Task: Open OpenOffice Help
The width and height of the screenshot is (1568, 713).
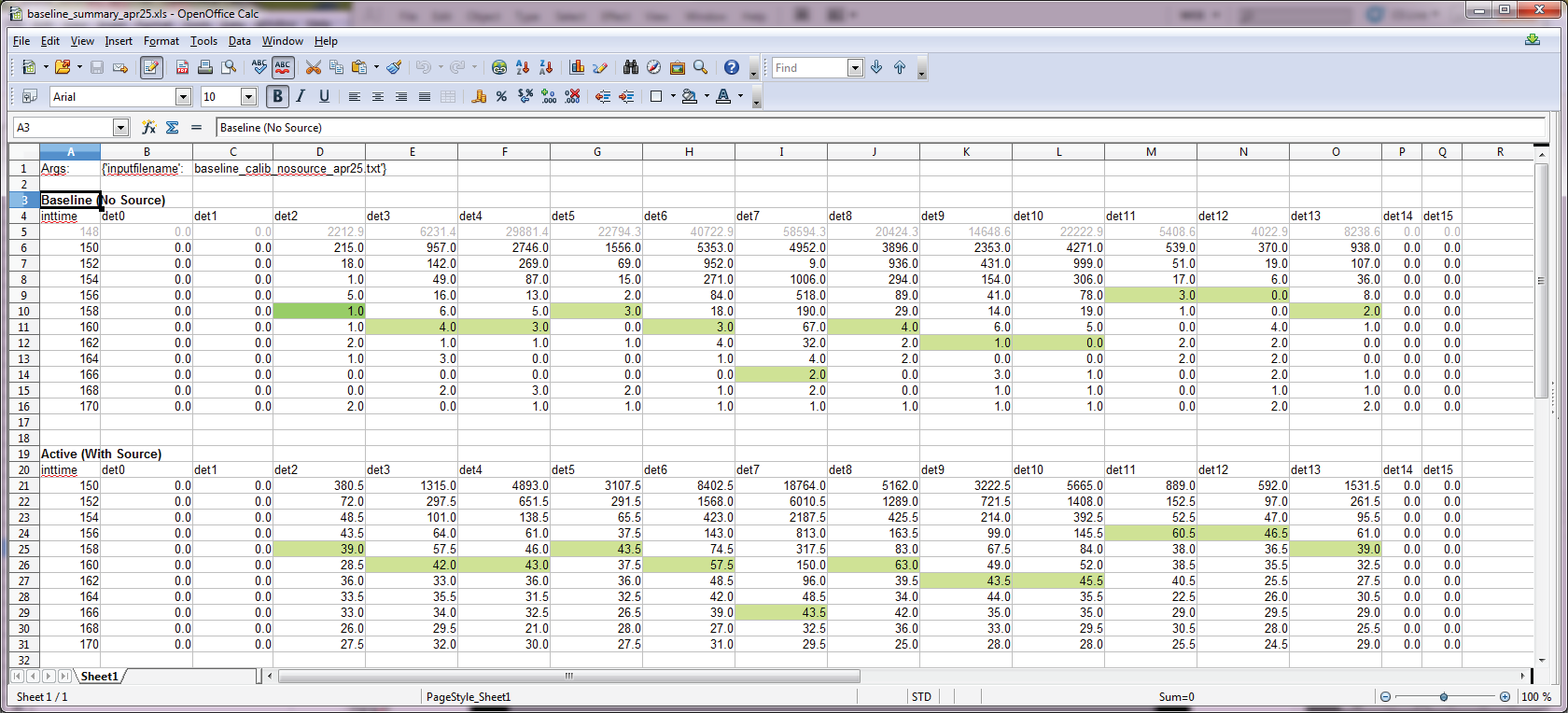Action: pyautogui.click(x=732, y=67)
